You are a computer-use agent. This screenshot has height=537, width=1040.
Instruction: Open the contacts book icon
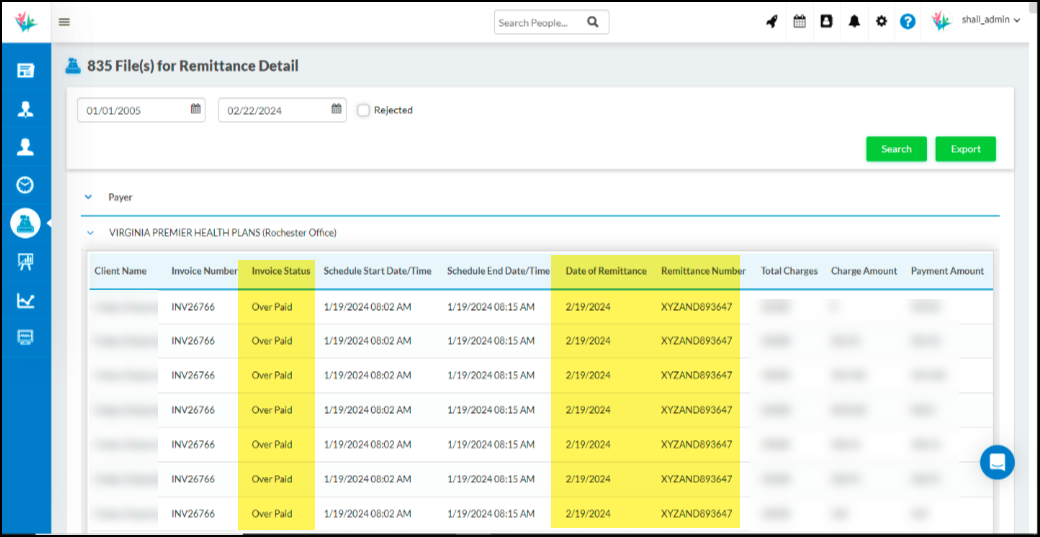click(826, 22)
